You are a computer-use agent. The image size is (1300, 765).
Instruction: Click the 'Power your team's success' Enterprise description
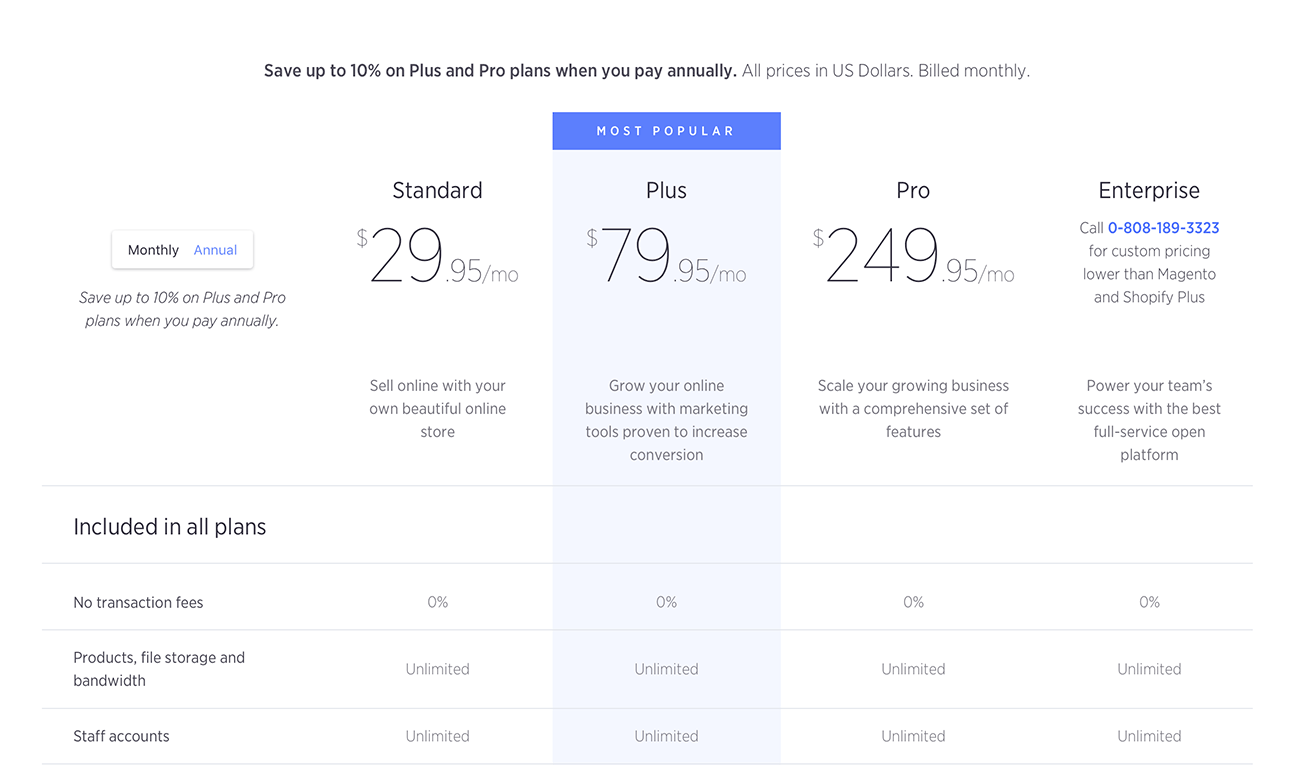click(1149, 420)
